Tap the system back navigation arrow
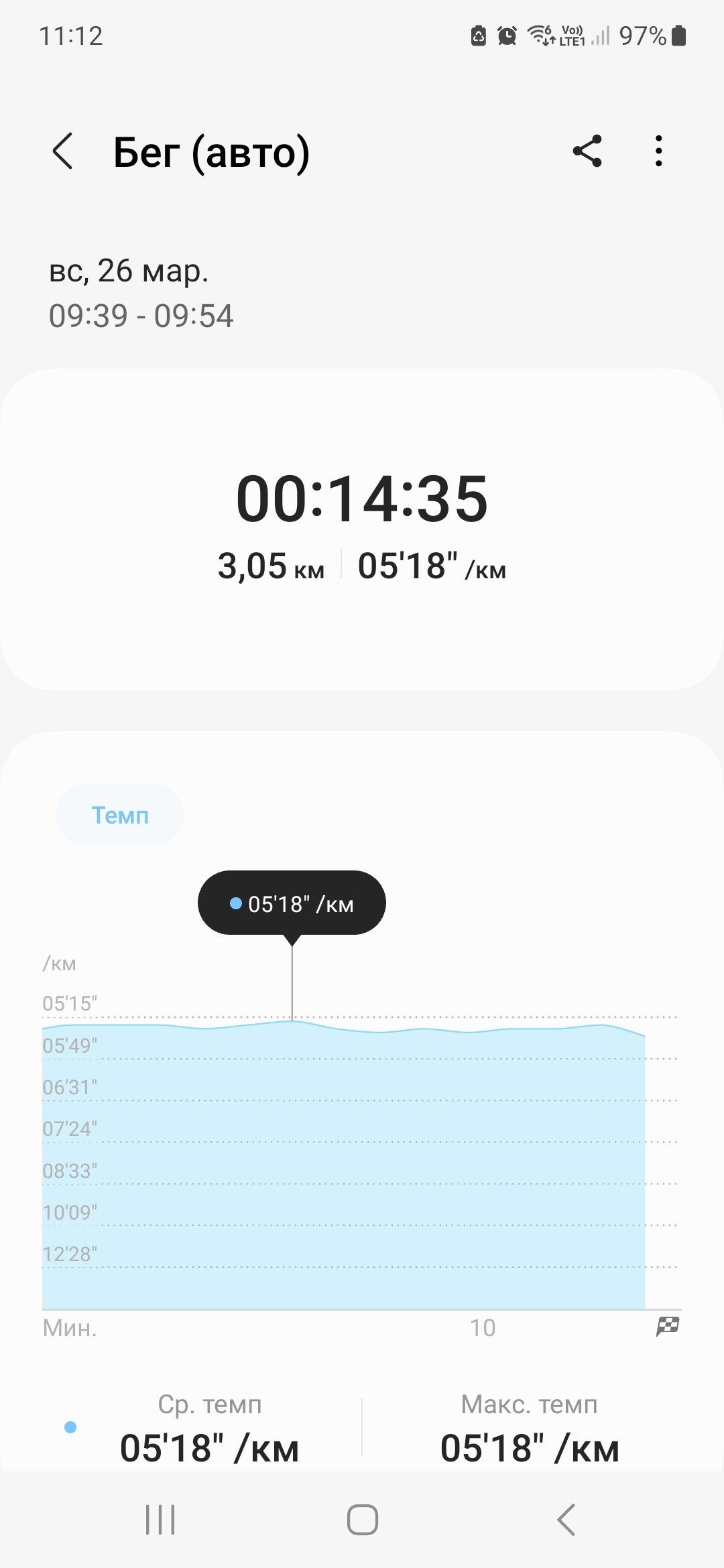724x1568 pixels. pos(566,1520)
